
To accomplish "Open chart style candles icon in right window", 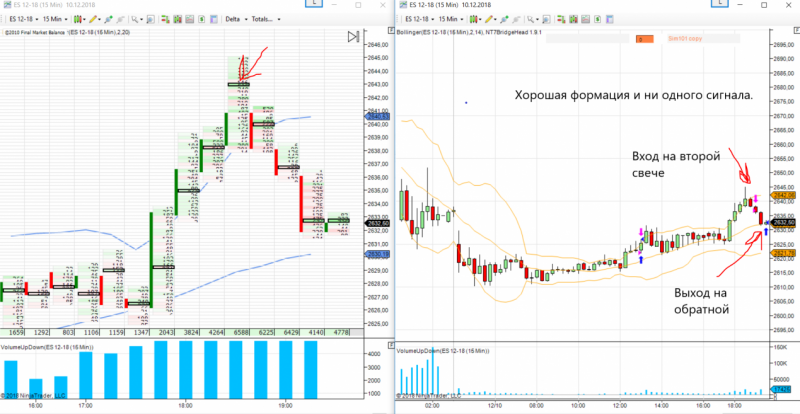I will [473, 19].
